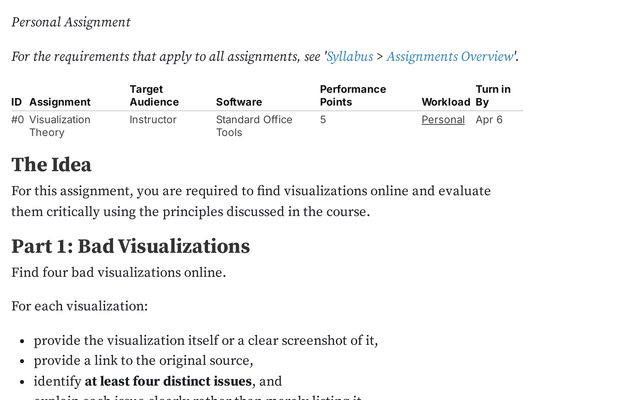This screenshot has height=400, width=640.
Task: Click the Performance Points column header
Action: point(352,96)
